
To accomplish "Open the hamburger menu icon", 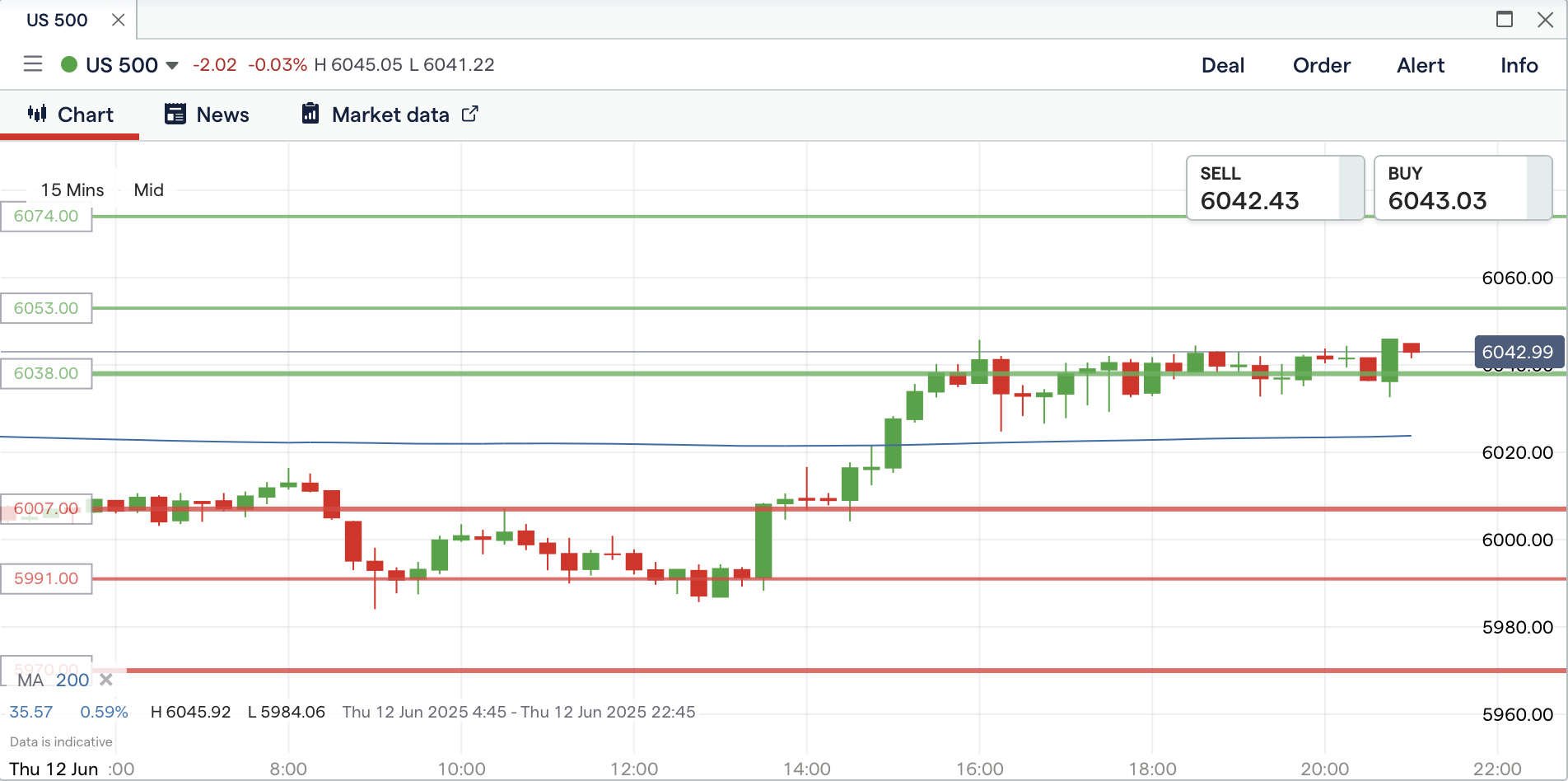I will [33, 64].
